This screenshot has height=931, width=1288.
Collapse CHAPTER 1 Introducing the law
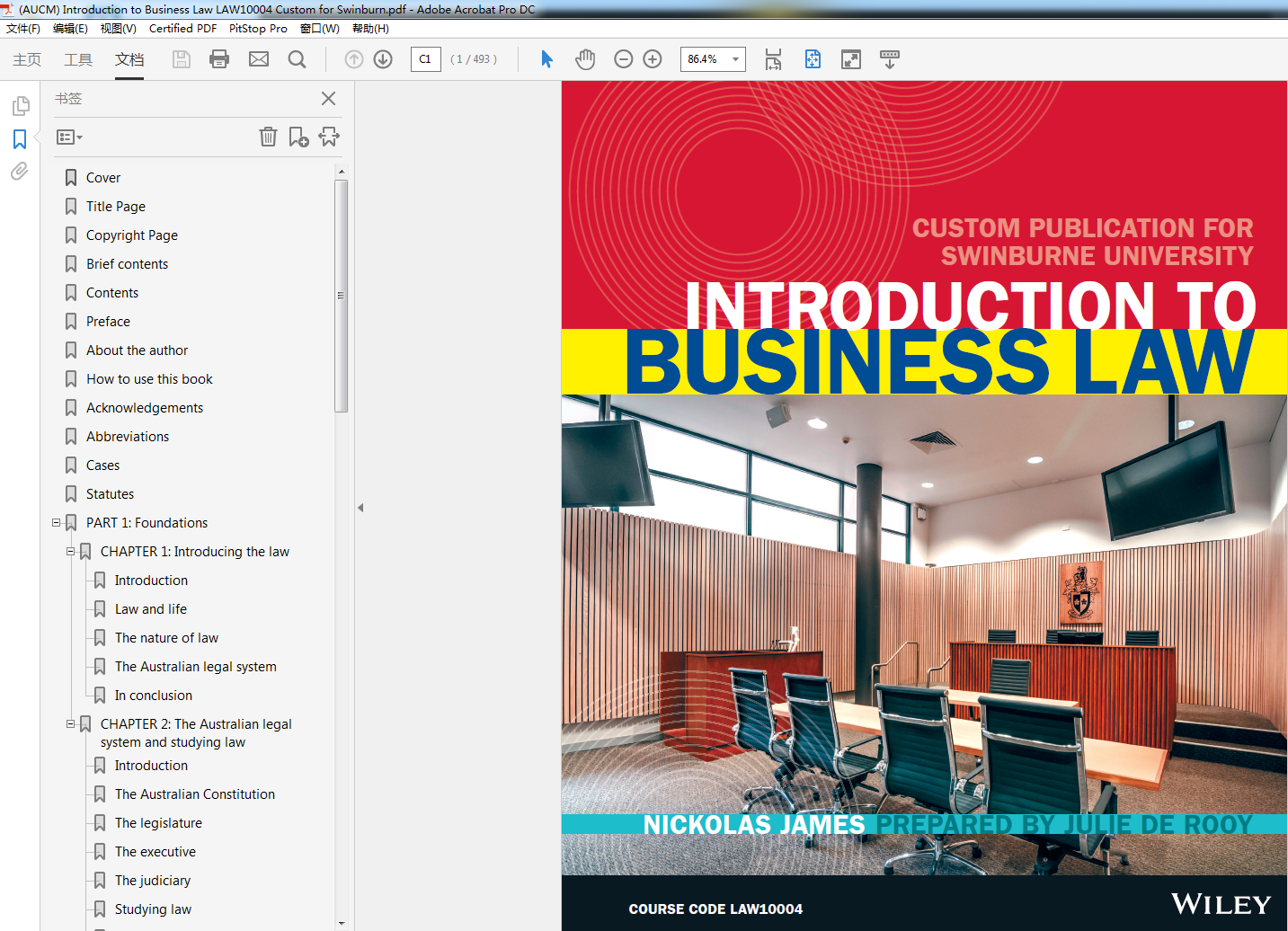70,551
